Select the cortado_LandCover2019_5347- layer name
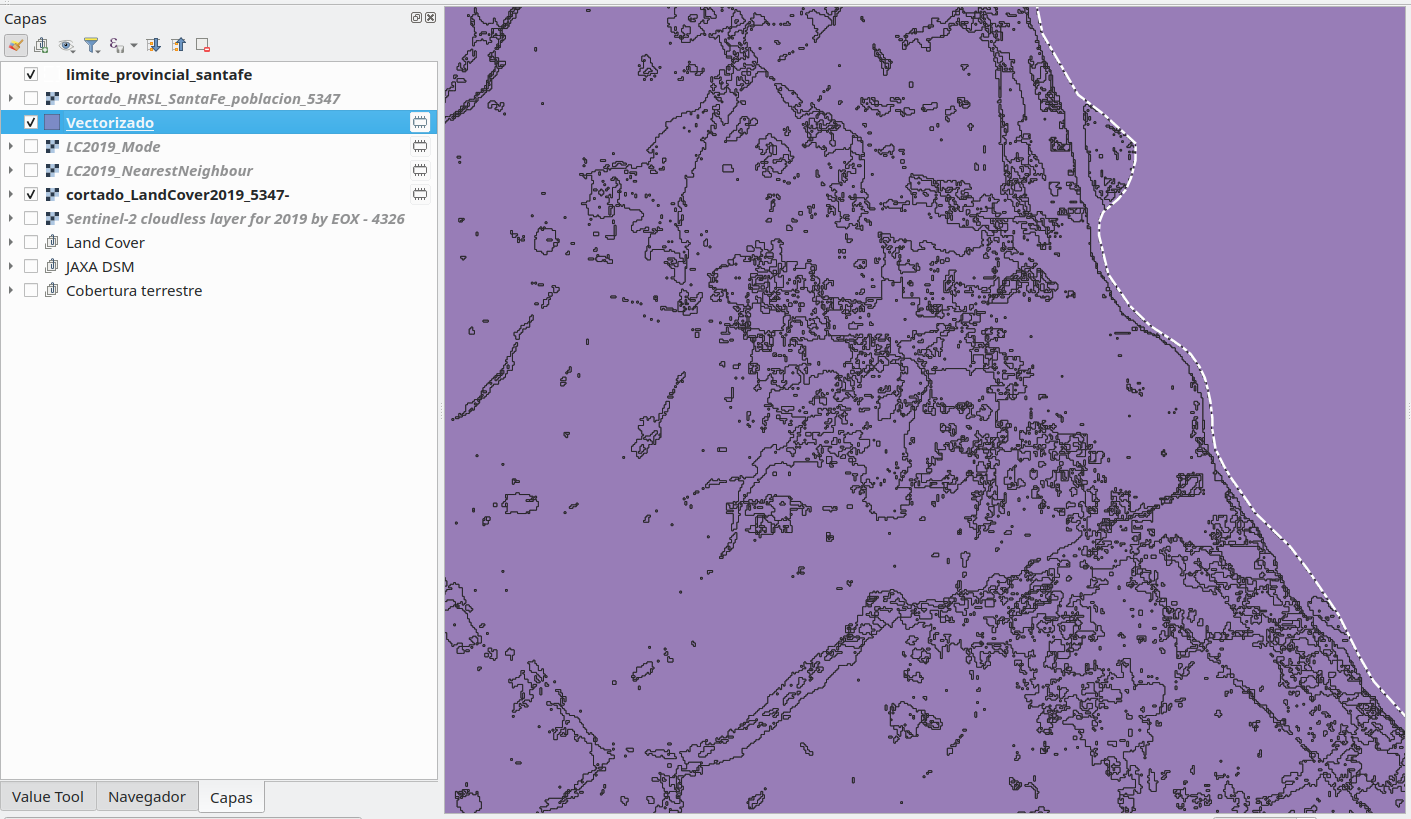The width and height of the screenshot is (1411, 819). click(x=178, y=194)
